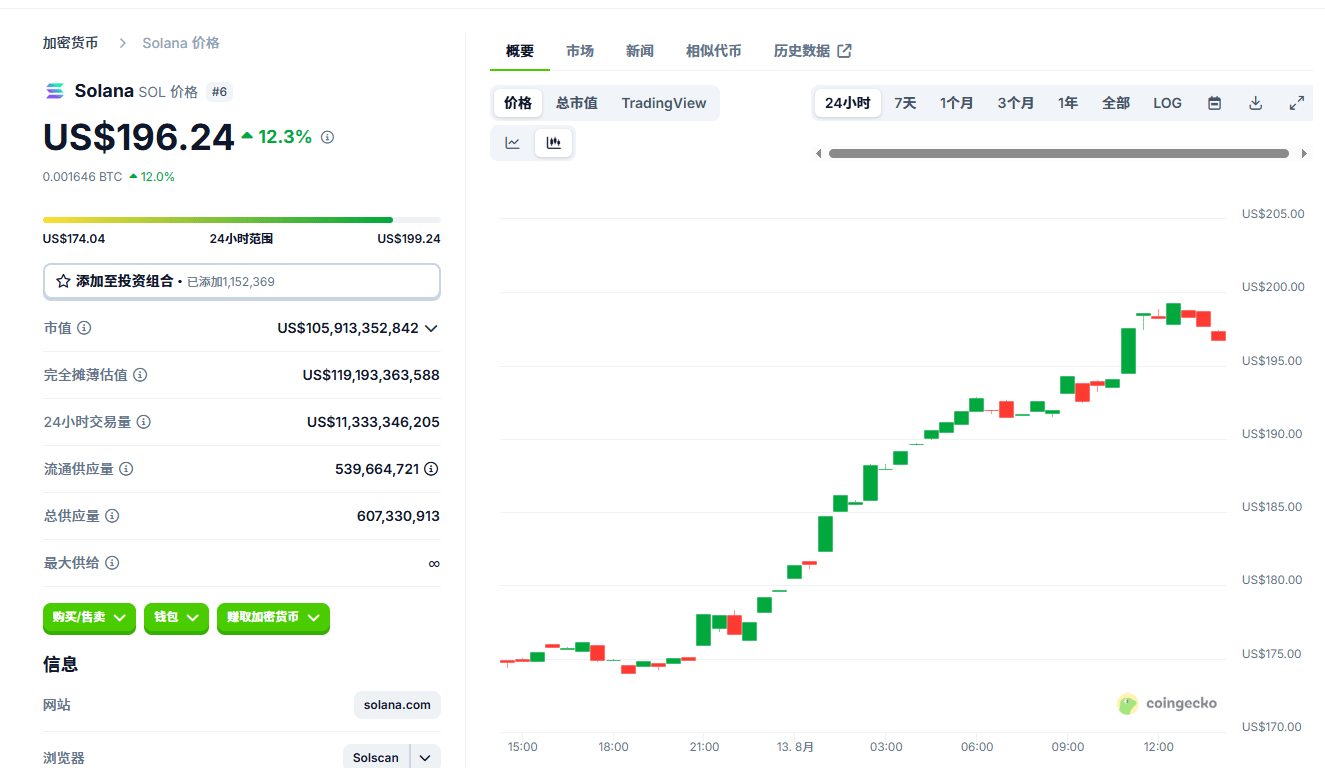Click info icon next to 流通供应量 label
Viewport: 1325px width, 768px height.
tap(126, 469)
